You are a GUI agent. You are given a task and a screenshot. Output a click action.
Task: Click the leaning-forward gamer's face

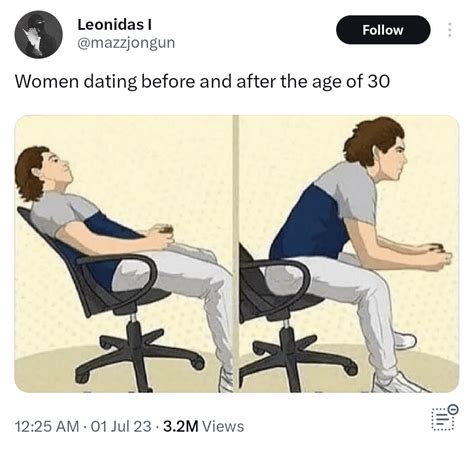(394, 157)
